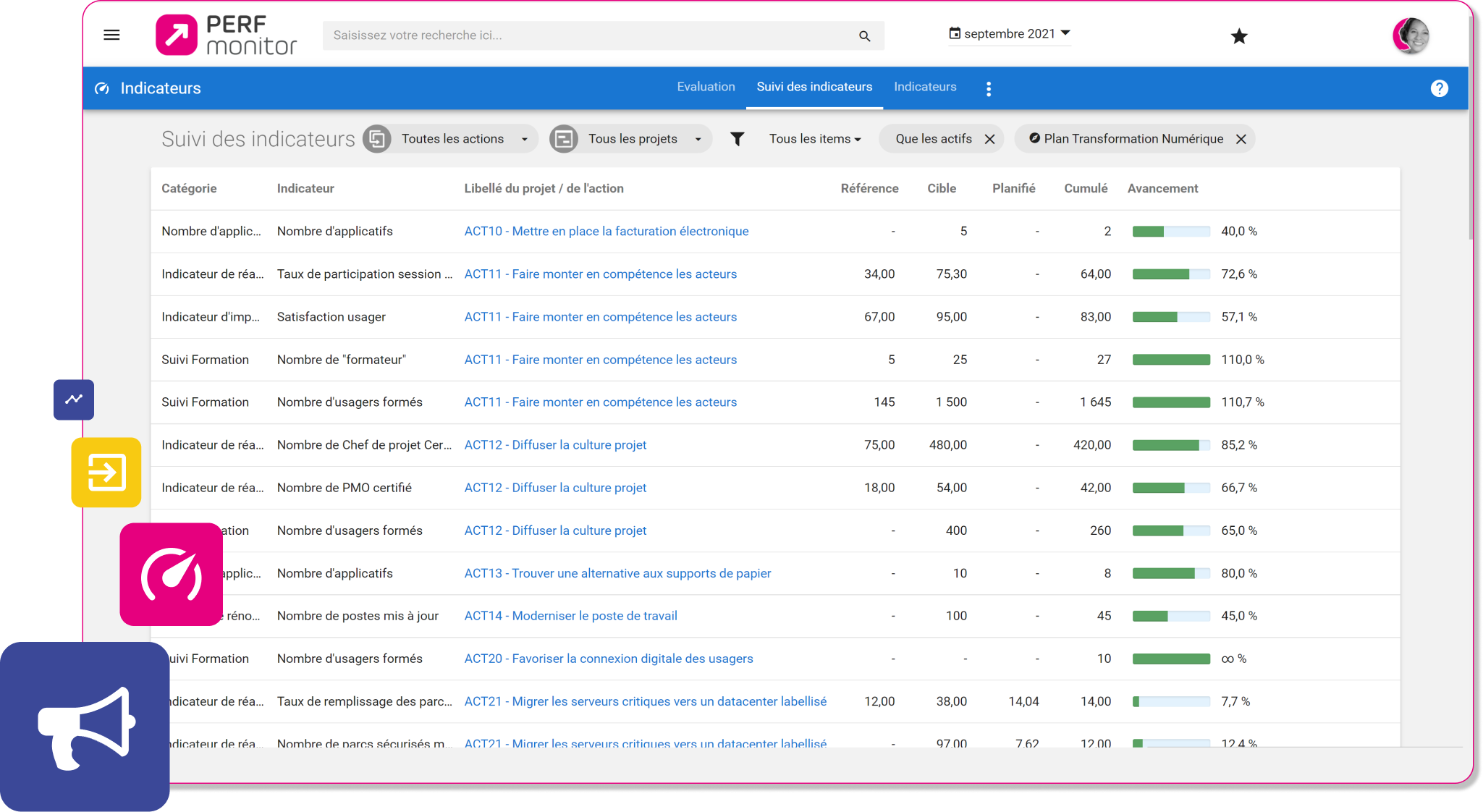The image size is (1483, 812).
Task: Click the 40,0 % progress bar
Action: [1171, 232]
